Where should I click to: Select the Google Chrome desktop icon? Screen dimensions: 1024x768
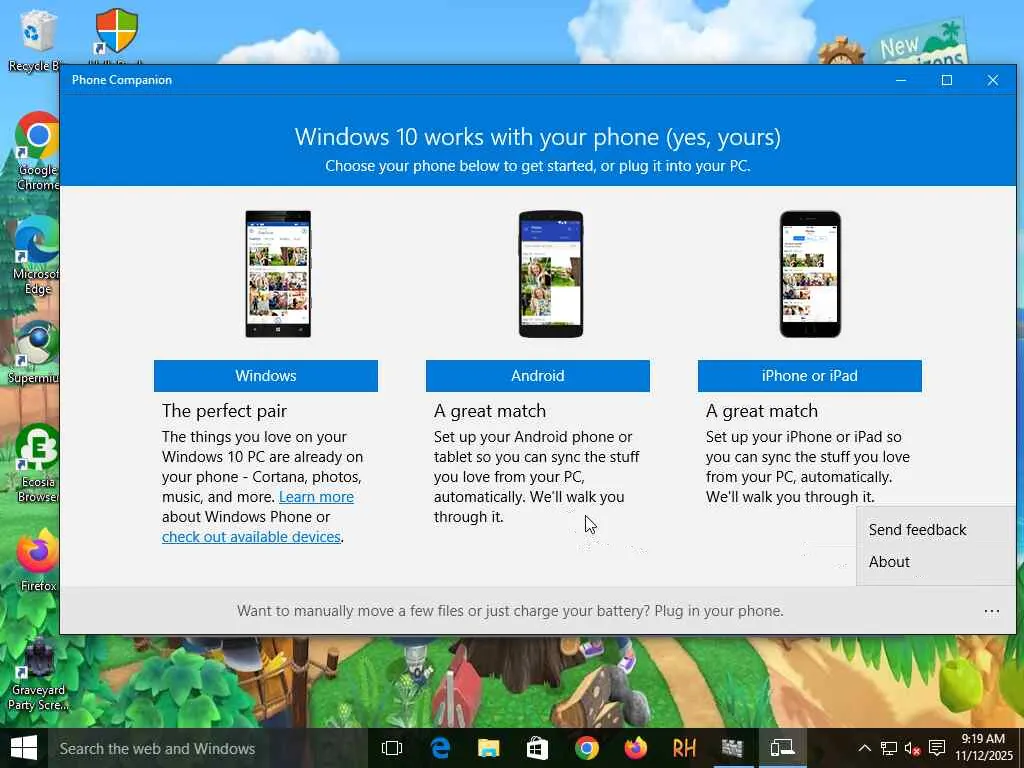pyautogui.click(x=37, y=152)
